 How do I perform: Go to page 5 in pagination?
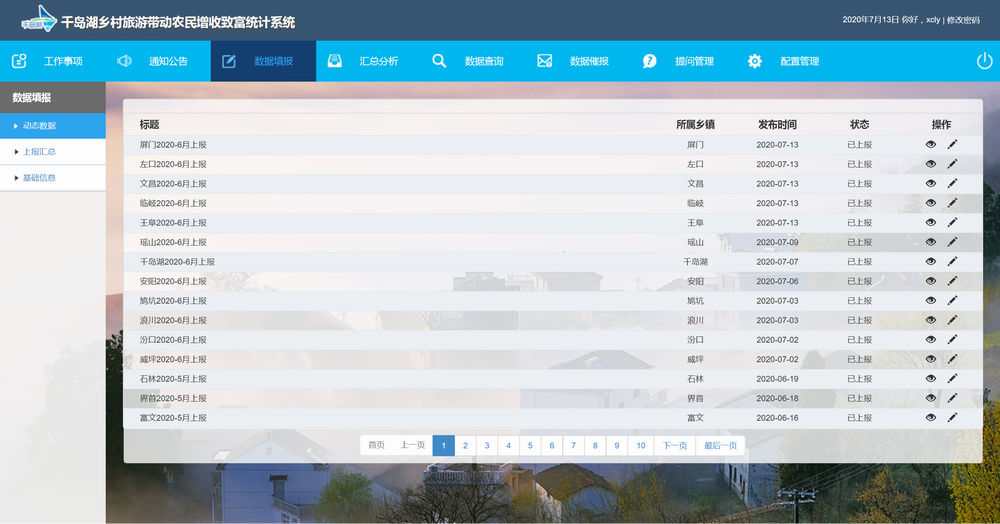(530, 445)
